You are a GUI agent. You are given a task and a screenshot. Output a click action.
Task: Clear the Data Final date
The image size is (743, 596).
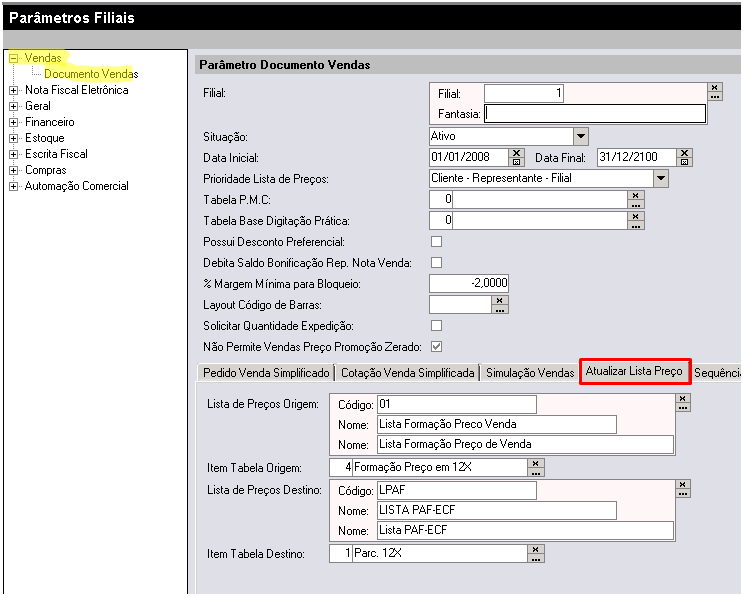coord(684,153)
